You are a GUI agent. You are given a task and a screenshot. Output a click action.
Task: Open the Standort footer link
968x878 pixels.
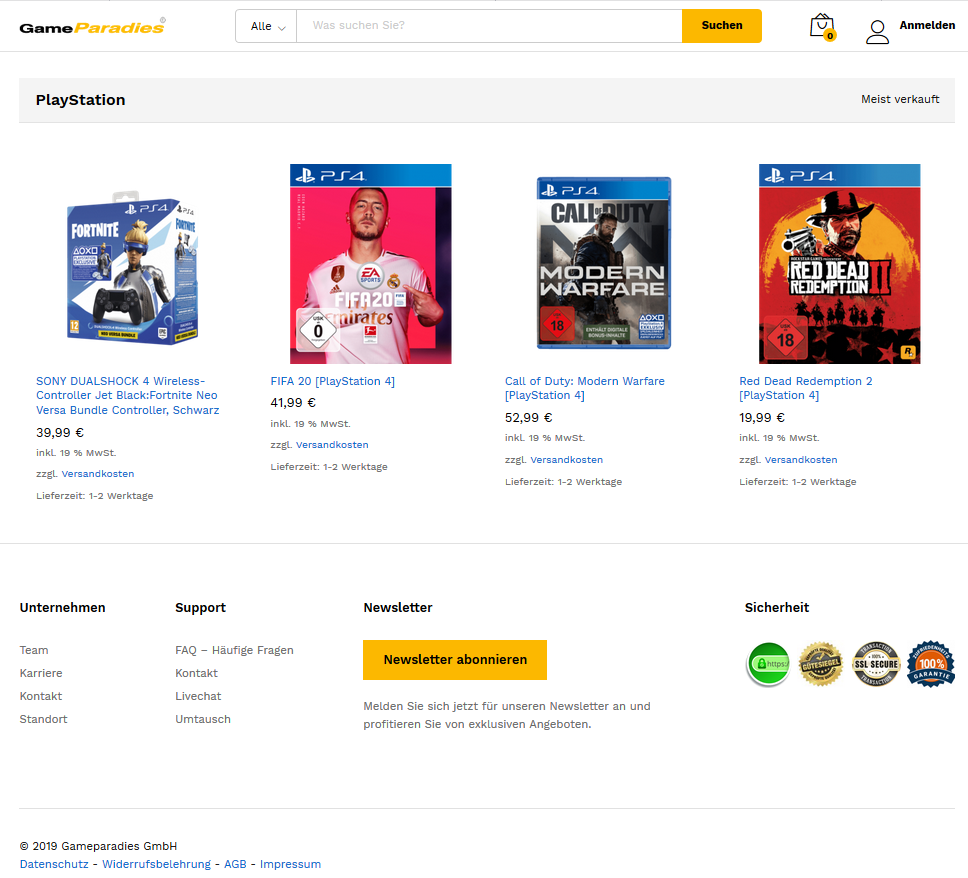click(x=43, y=719)
